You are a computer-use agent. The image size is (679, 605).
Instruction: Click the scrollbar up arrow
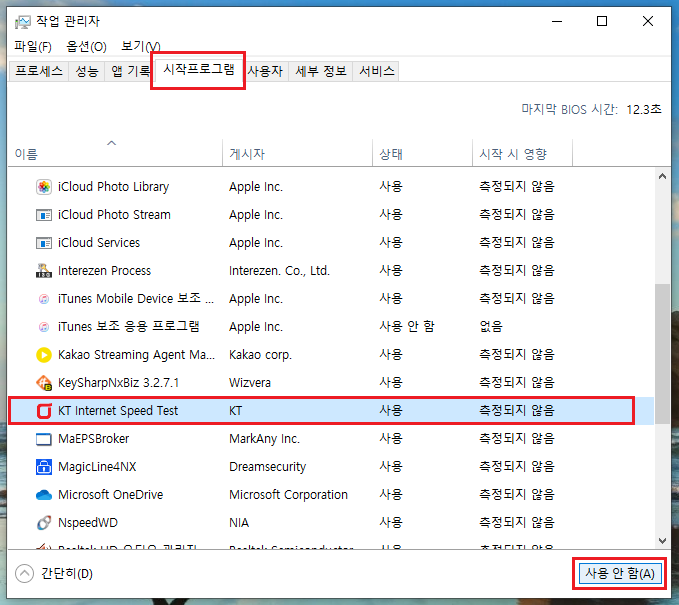click(662, 176)
